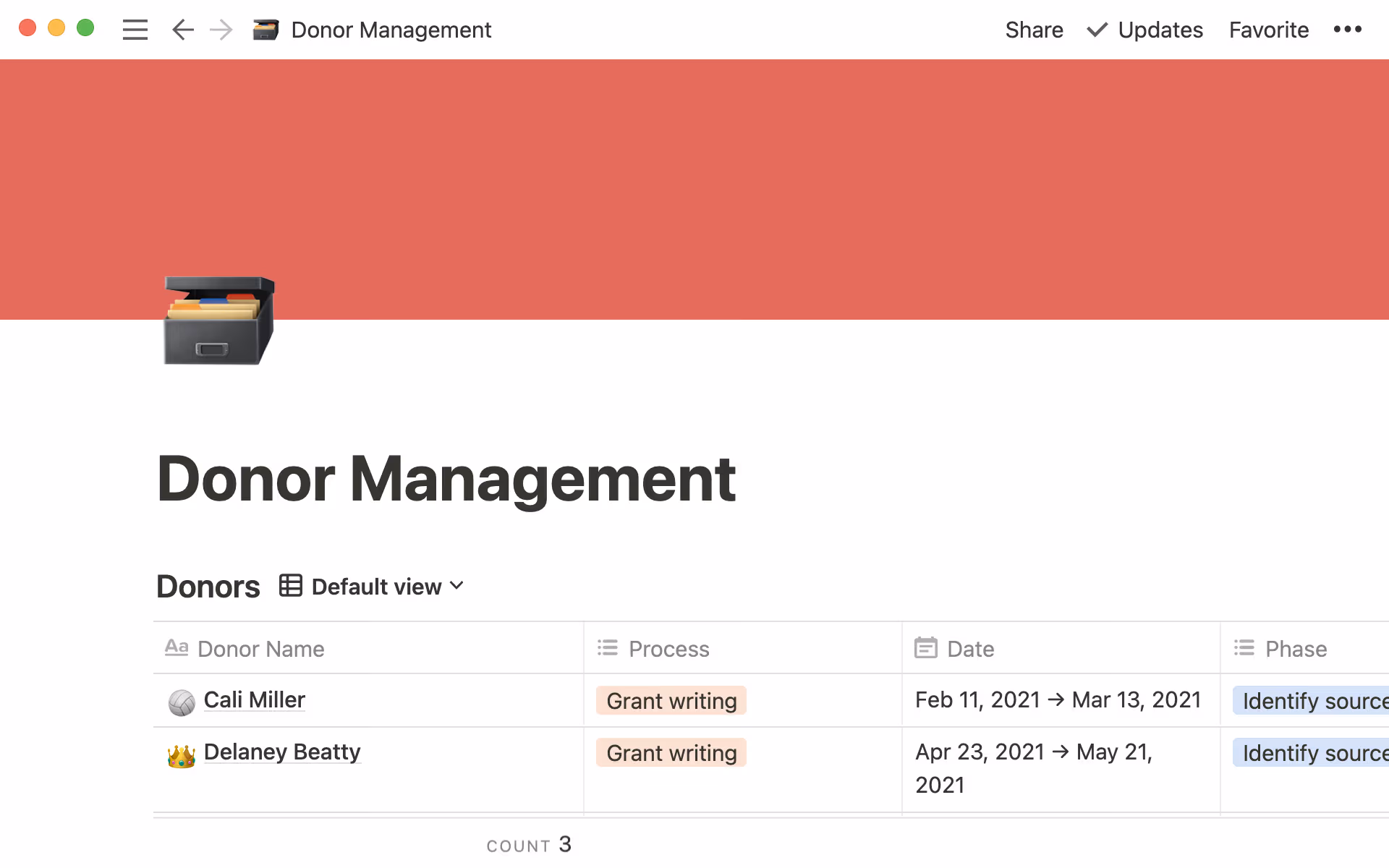Click the crown icon beside Delaney Beatty
1389x868 pixels.
[x=181, y=755]
